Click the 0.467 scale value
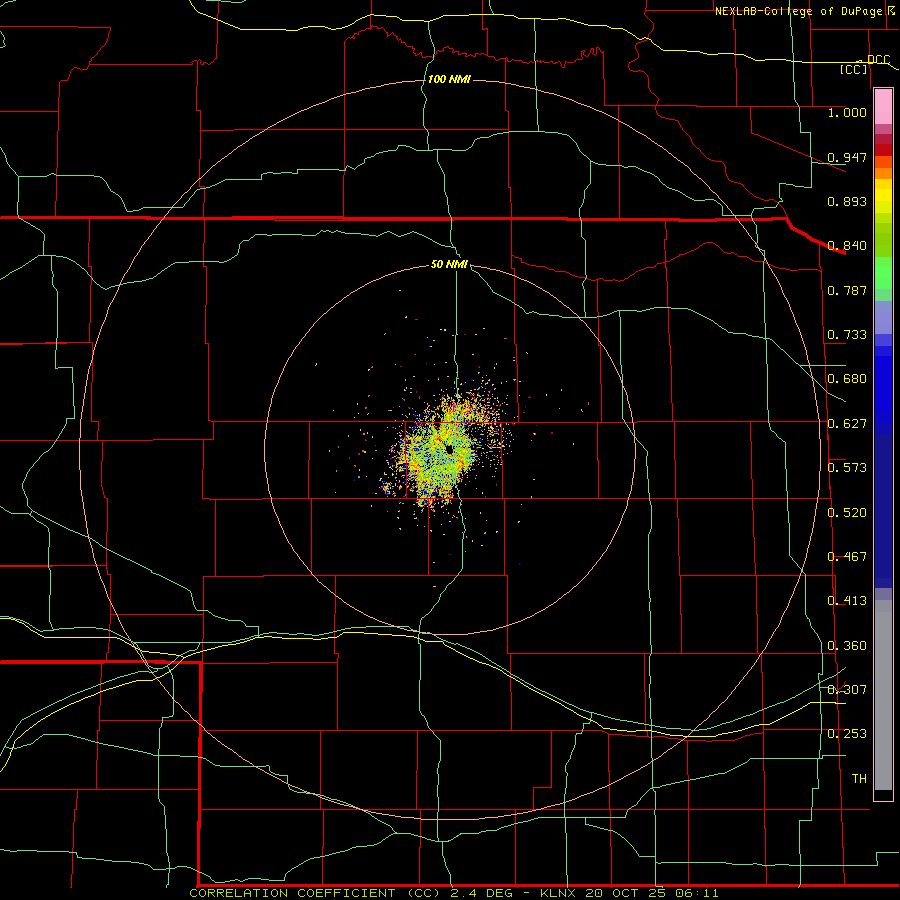 point(847,557)
